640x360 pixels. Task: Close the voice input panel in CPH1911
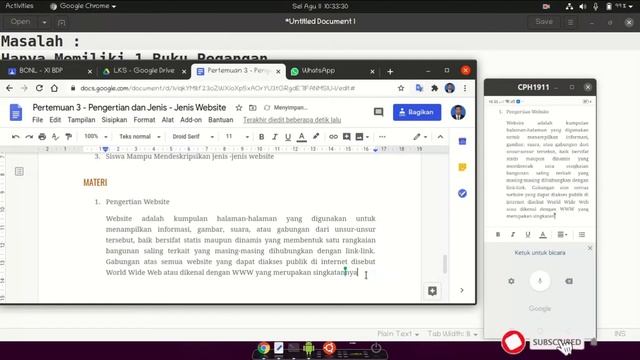pos(589,248)
